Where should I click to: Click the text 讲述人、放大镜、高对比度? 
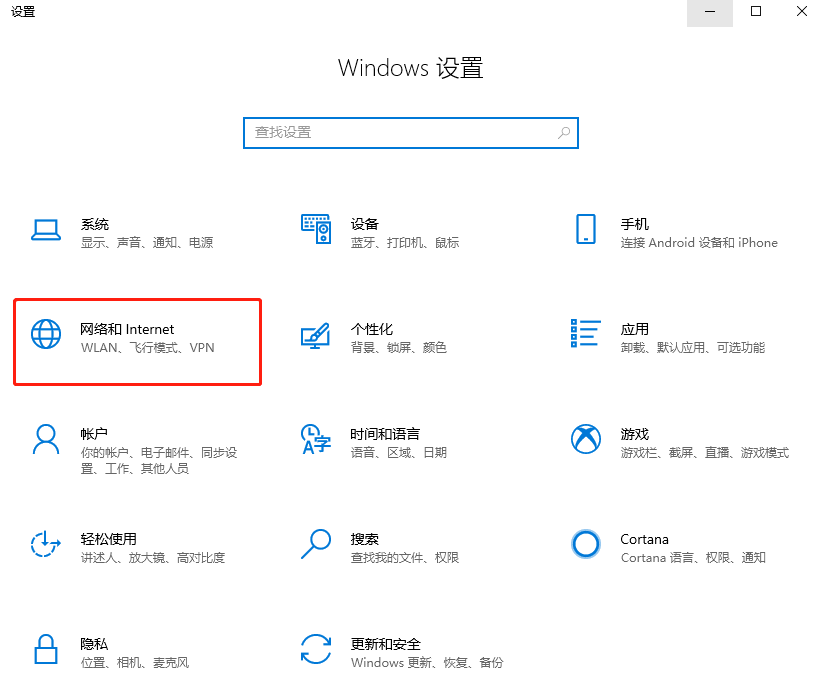[153, 558]
